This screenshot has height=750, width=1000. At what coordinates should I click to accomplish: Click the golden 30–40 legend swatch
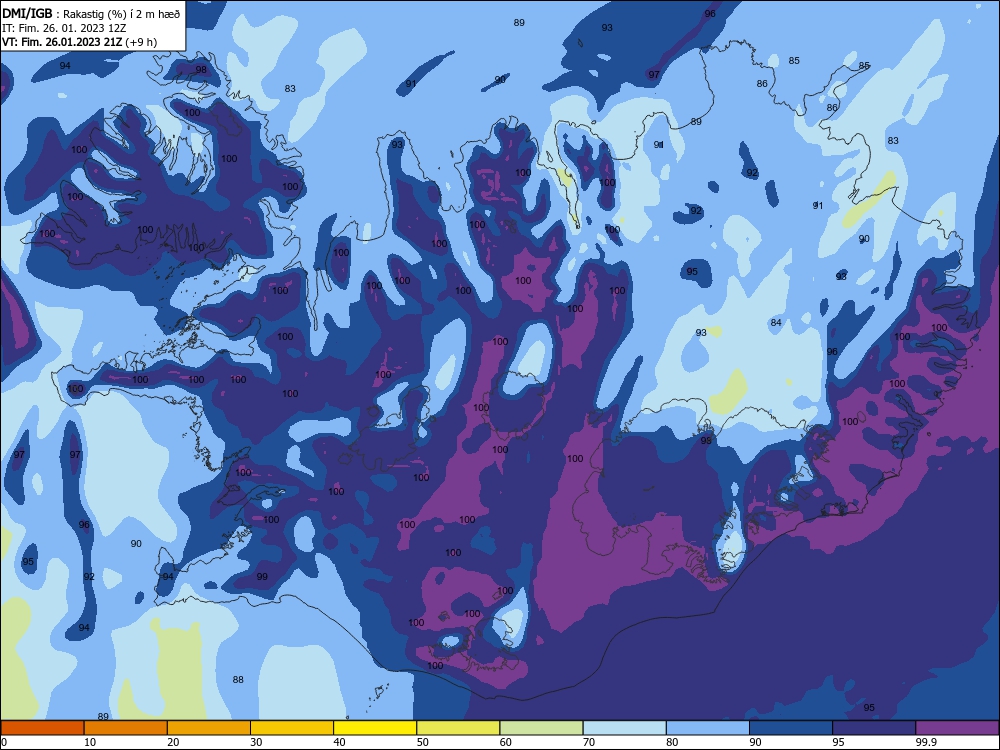(x=292, y=728)
